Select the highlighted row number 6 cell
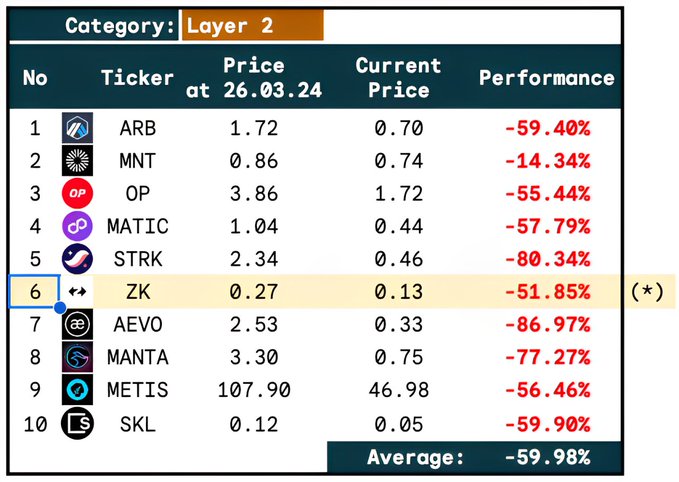The height and width of the screenshot is (482, 679). pos(35,292)
